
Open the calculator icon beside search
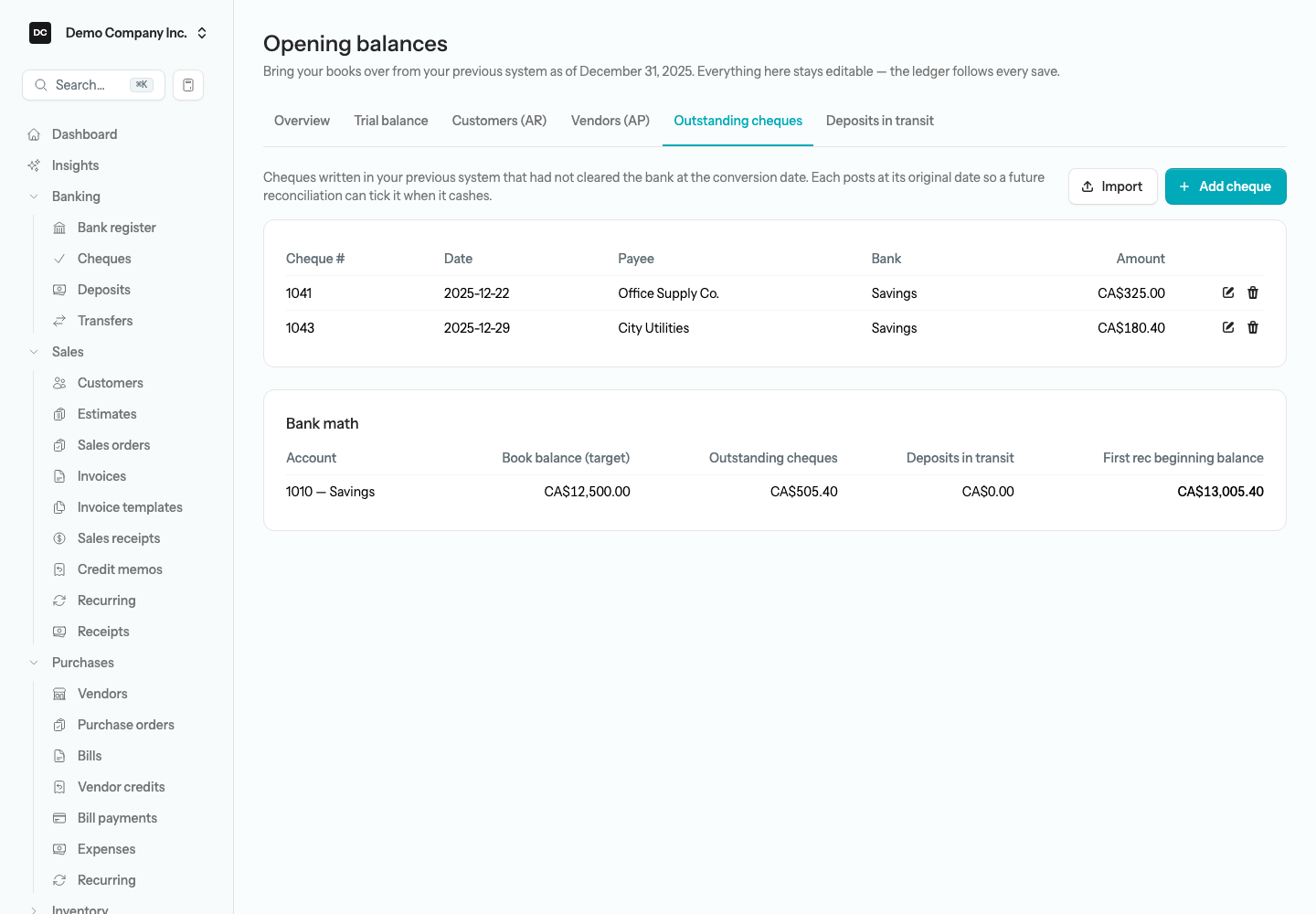188,85
